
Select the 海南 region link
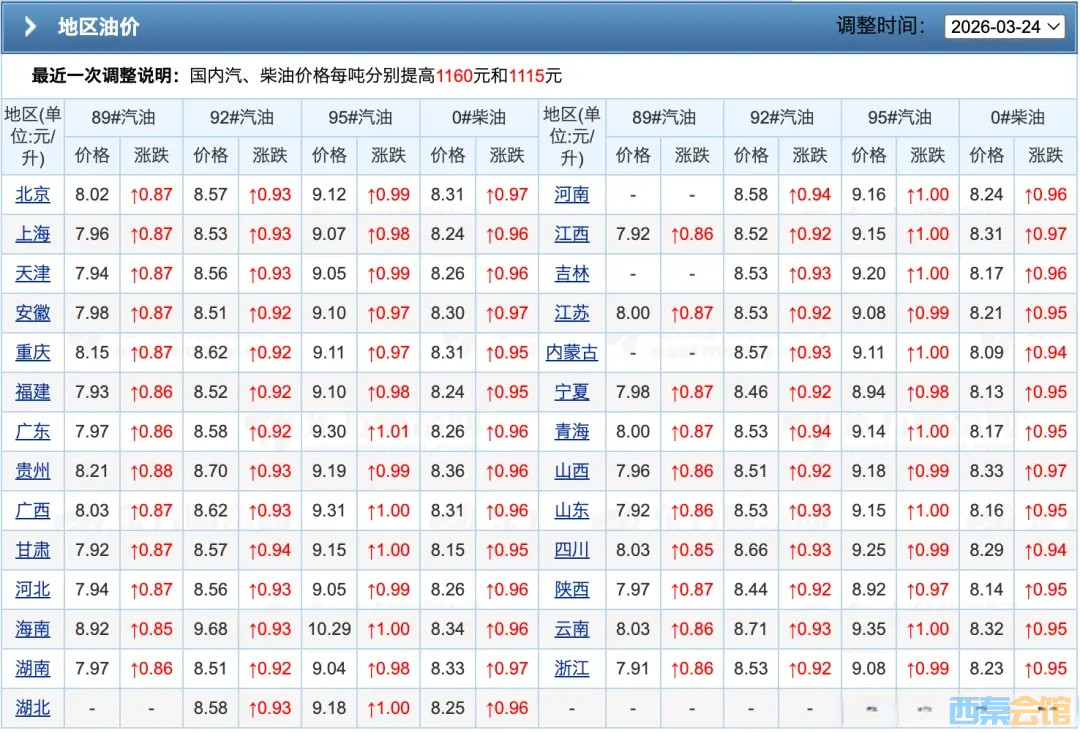pos(33,629)
